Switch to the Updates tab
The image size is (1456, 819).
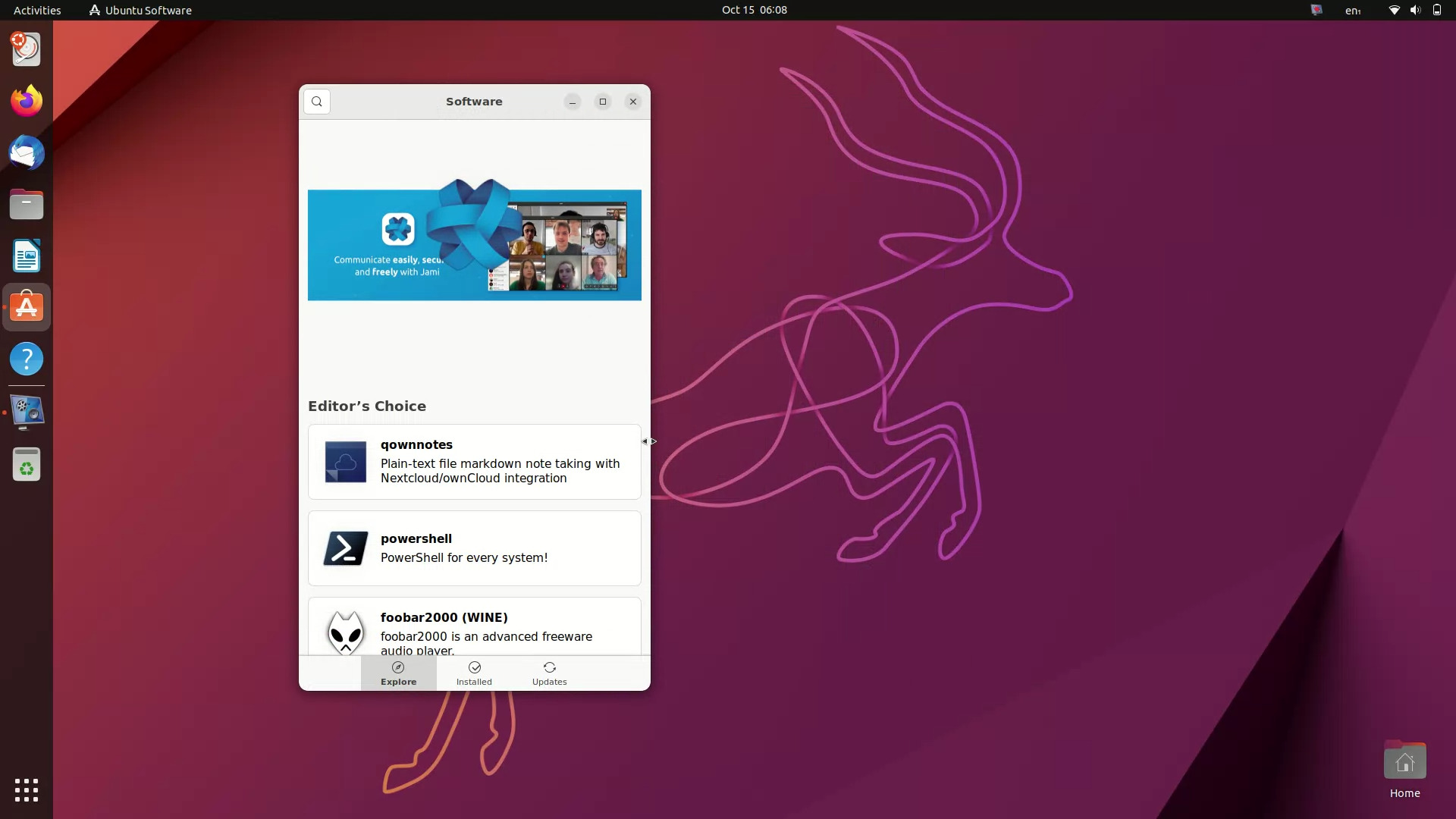(549, 673)
